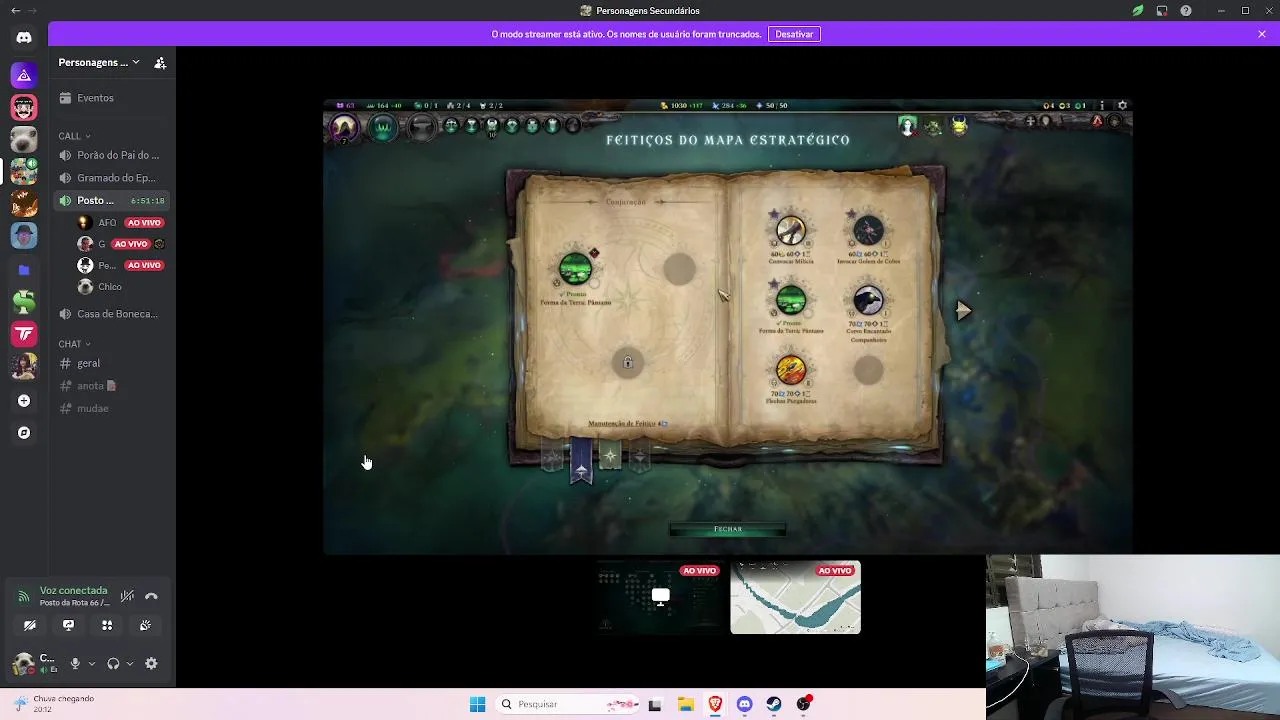The image size is (1280, 720).
Task: Disconnect from voice with hang-up icon
Action: (151, 596)
